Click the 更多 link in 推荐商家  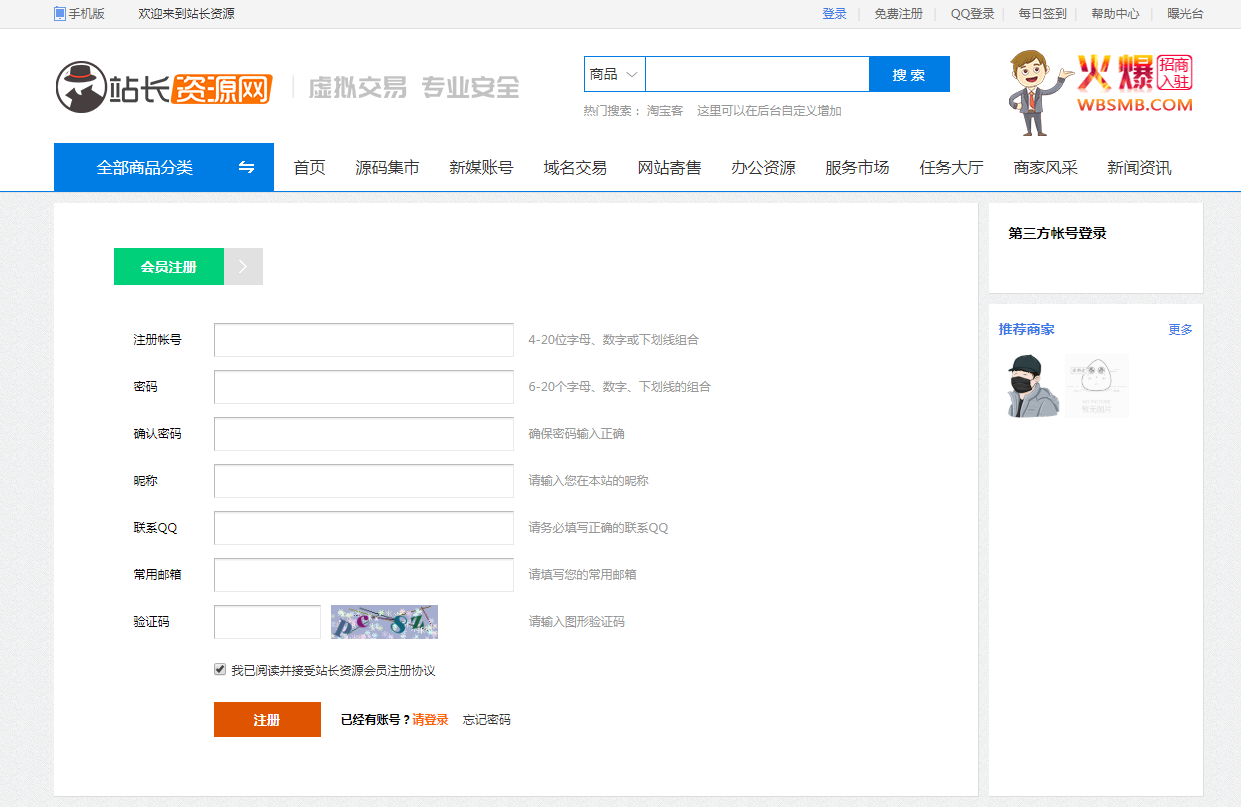coord(1180,329)
